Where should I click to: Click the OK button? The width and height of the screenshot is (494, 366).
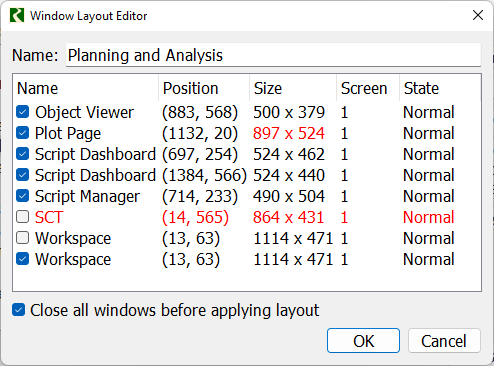pyautogui.click(x=363, y=341)
